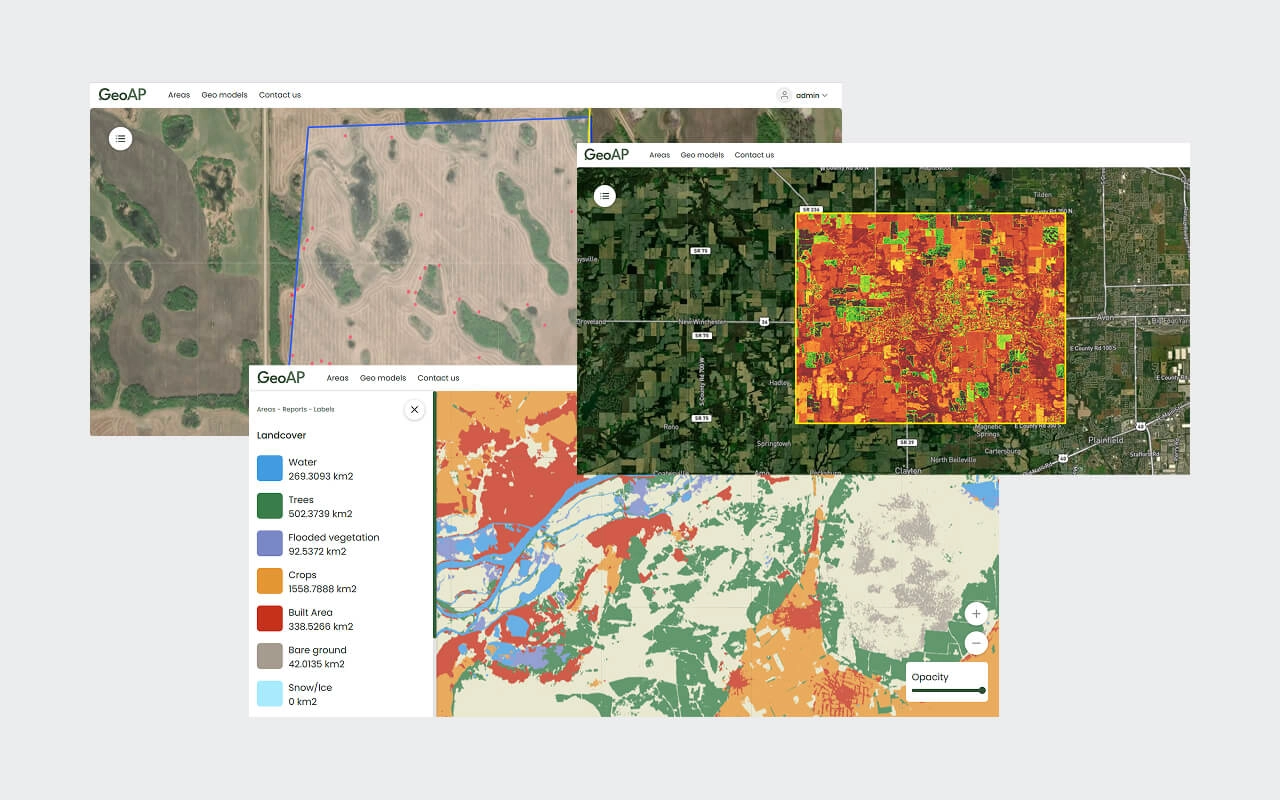Screen dimensions: 1280x800
Task: Open Areas in the top-left navigation bar
Action: (179, 95)
